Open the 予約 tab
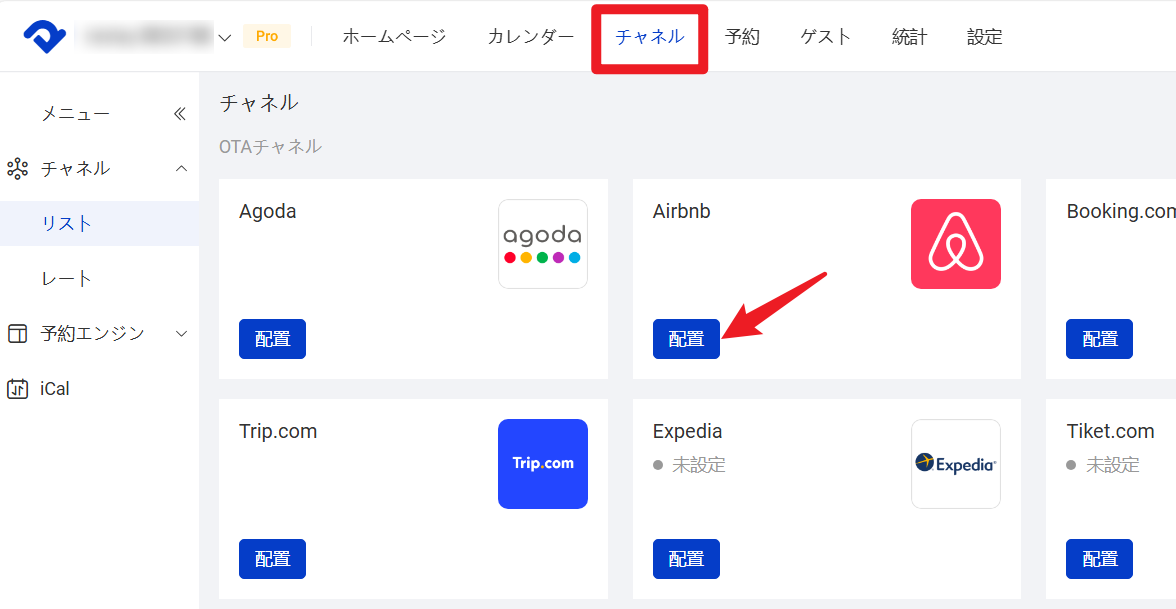The height and width of the screenshot is (609, 1176). [743, 35]
